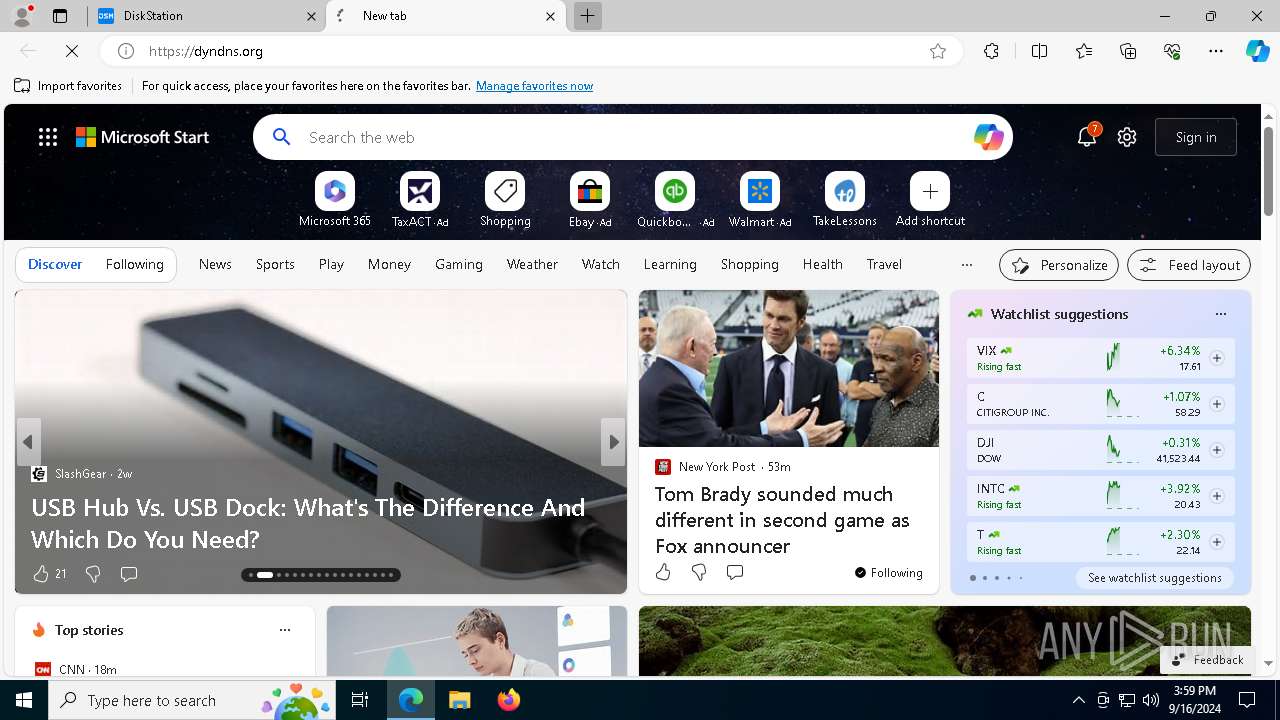Add Citigroup to watchlist
This screenshot has width=1280, height=720.
[1217, 404]
